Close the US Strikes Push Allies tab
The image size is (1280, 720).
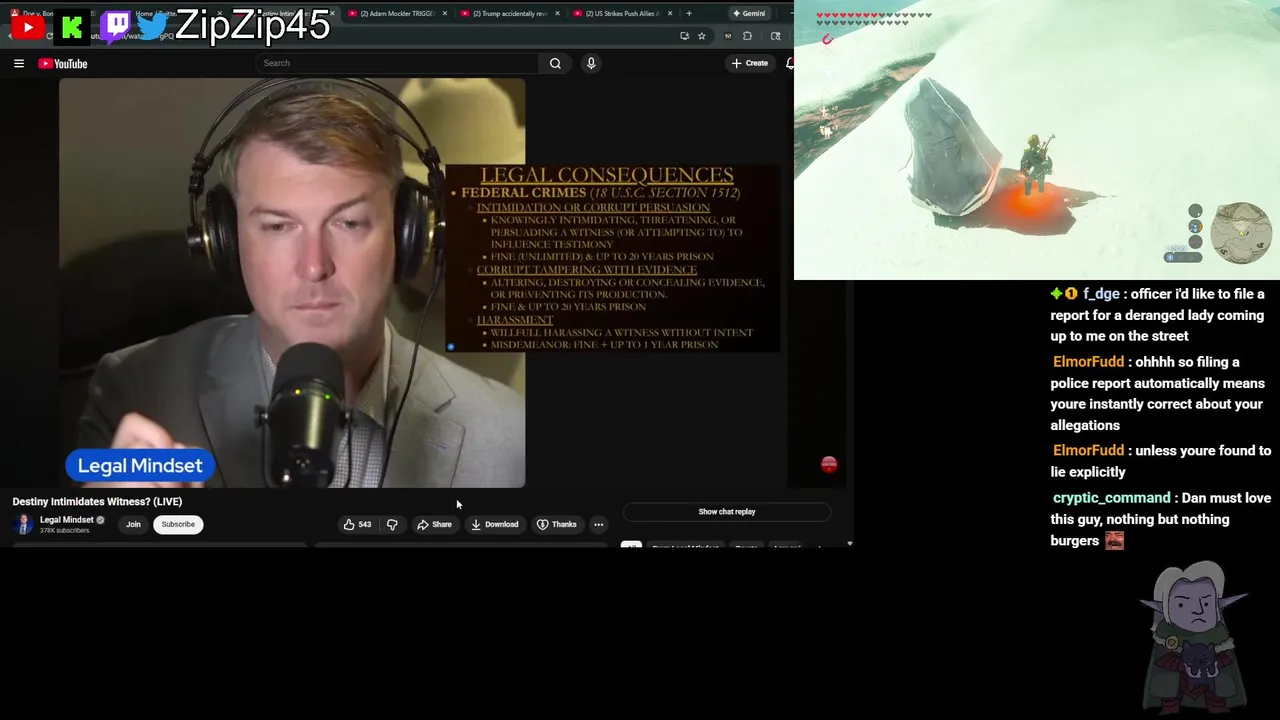click(670, 13)
